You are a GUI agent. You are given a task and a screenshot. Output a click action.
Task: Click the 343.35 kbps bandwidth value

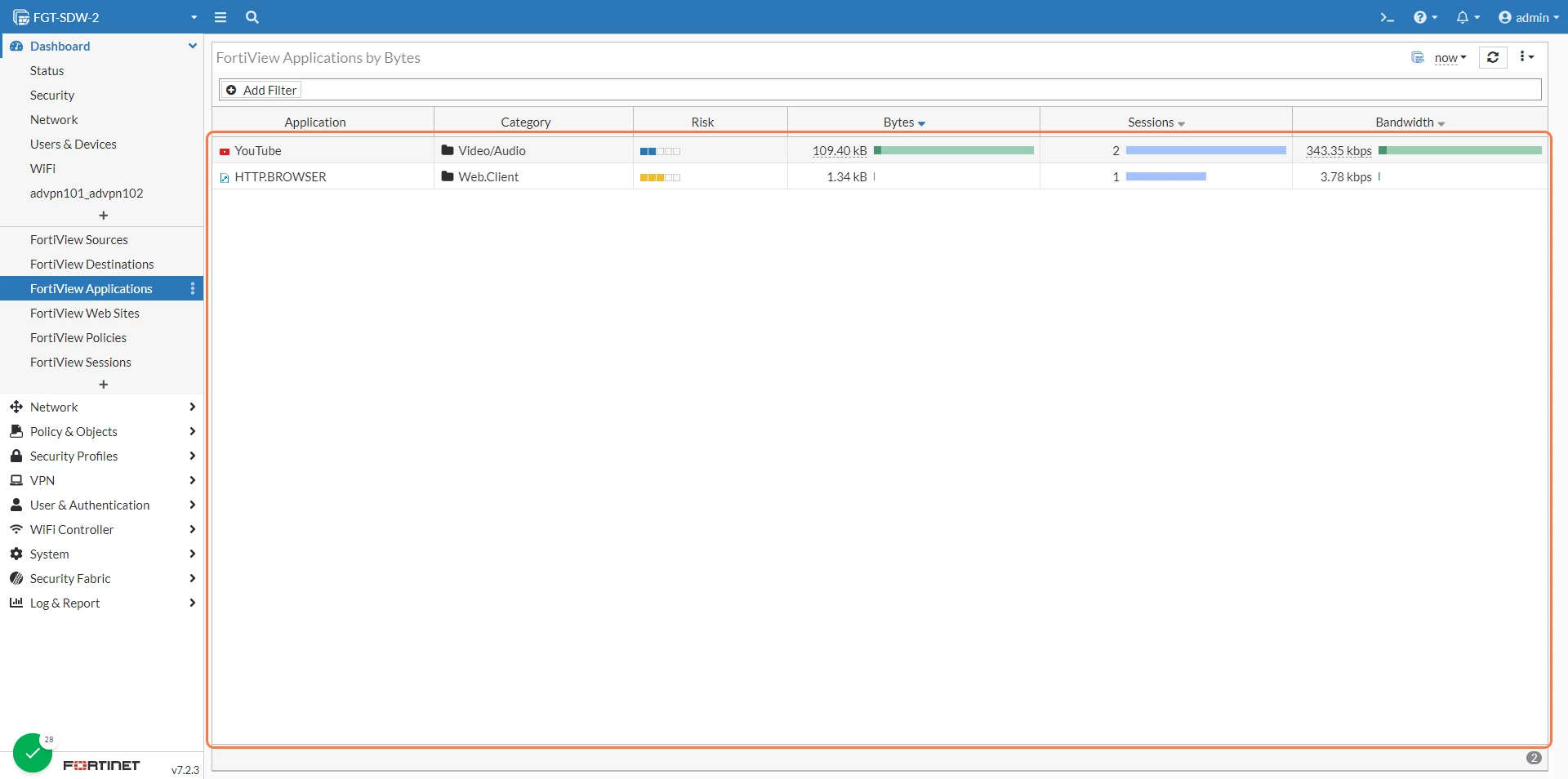pyautogui.click(x=1339, y=150)
